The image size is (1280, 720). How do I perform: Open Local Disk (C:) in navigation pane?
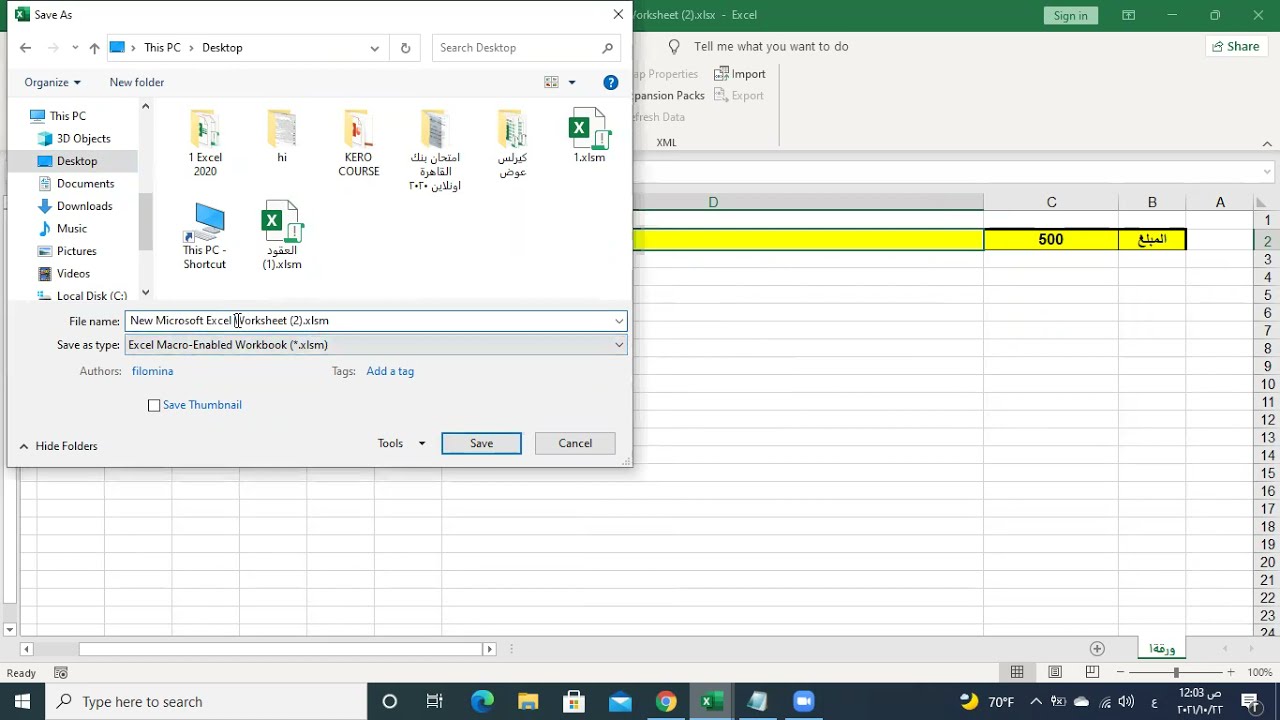pos(91,296)
